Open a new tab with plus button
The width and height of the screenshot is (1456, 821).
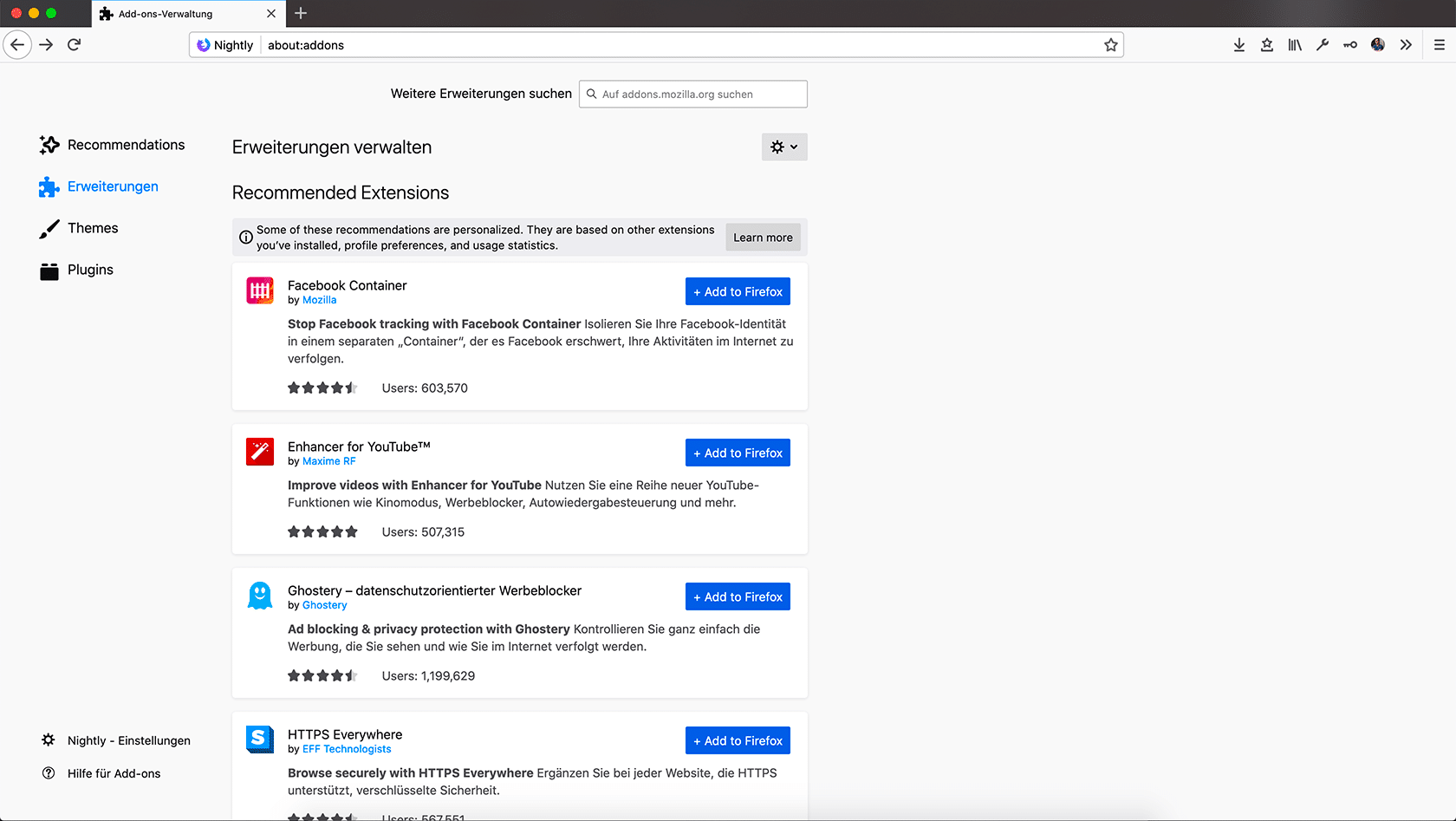301,13
